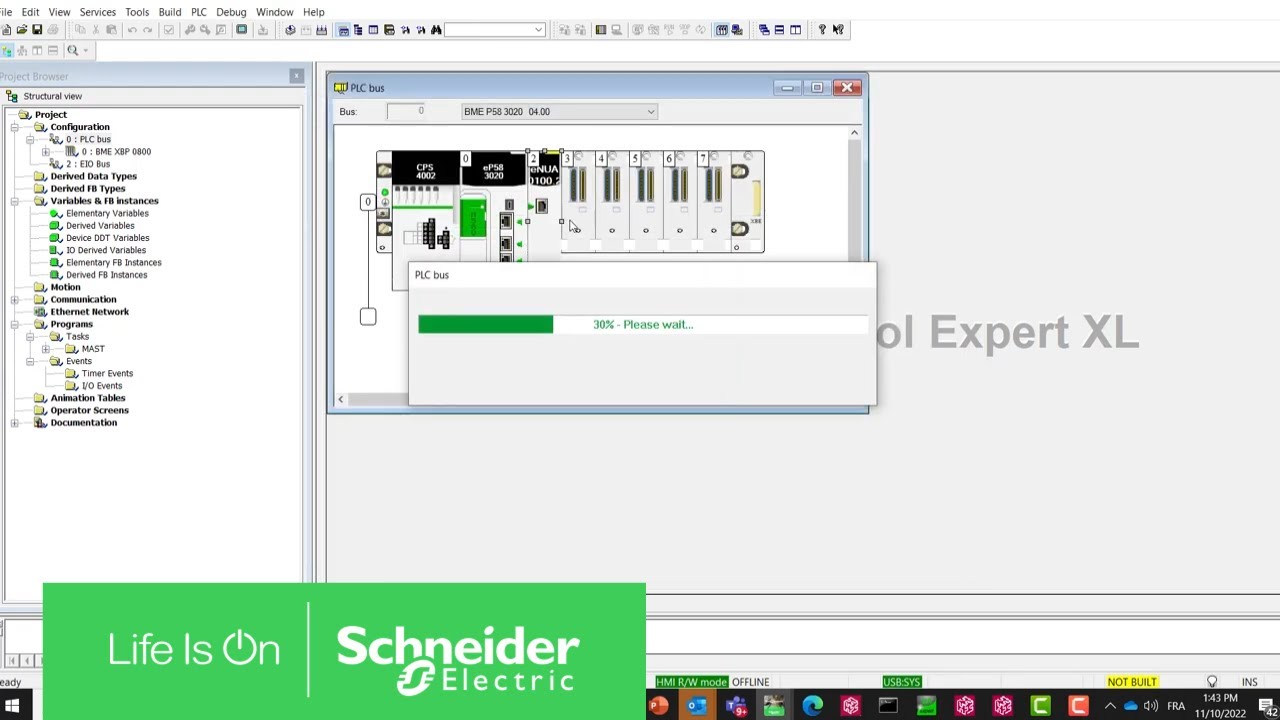Viewport: 1280px width, 720px height.
Task: Open the View menu
Action: [59, 12]
